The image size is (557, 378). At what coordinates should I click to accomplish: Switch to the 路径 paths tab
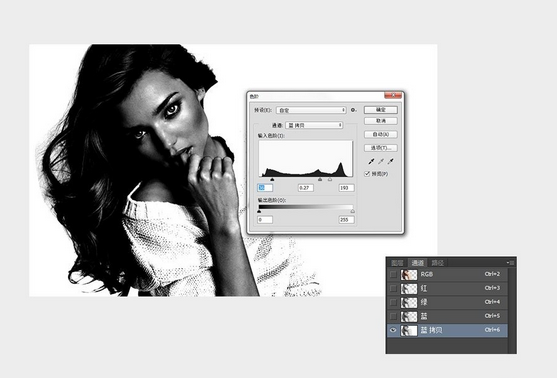(x=437, y=263)
